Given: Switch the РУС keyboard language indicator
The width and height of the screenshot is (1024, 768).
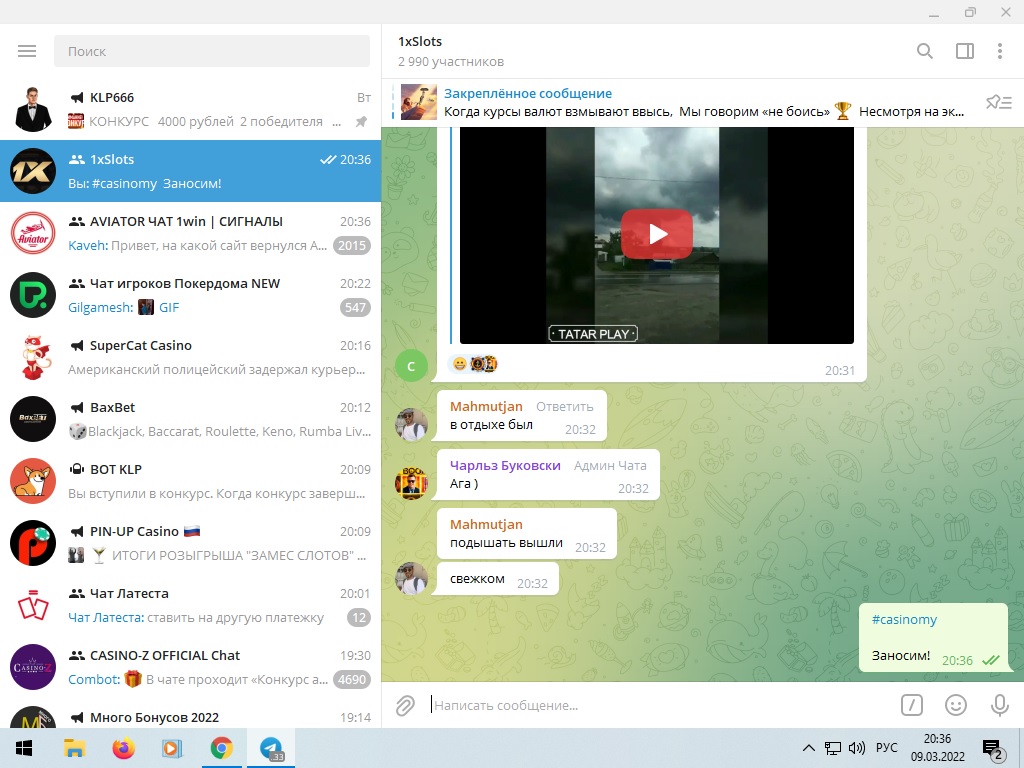Looking at the screenshot, I should coord(886,748).
